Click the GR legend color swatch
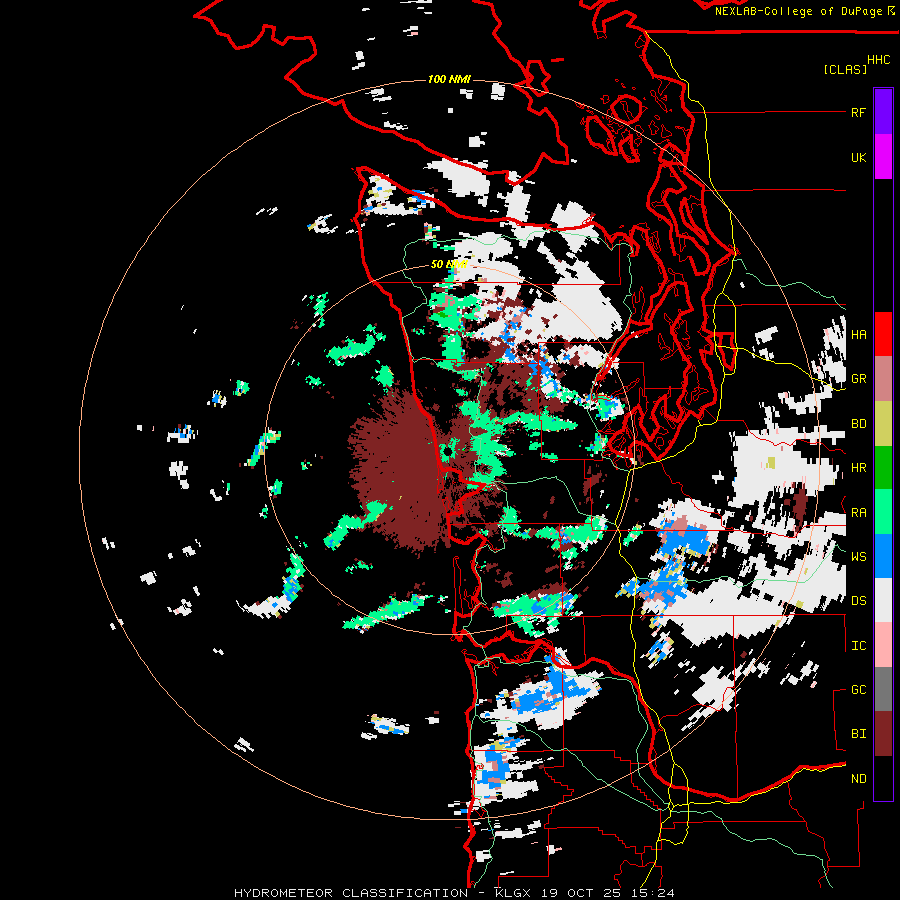The height and width of the screenshot is (900, 900). (883, 379)
